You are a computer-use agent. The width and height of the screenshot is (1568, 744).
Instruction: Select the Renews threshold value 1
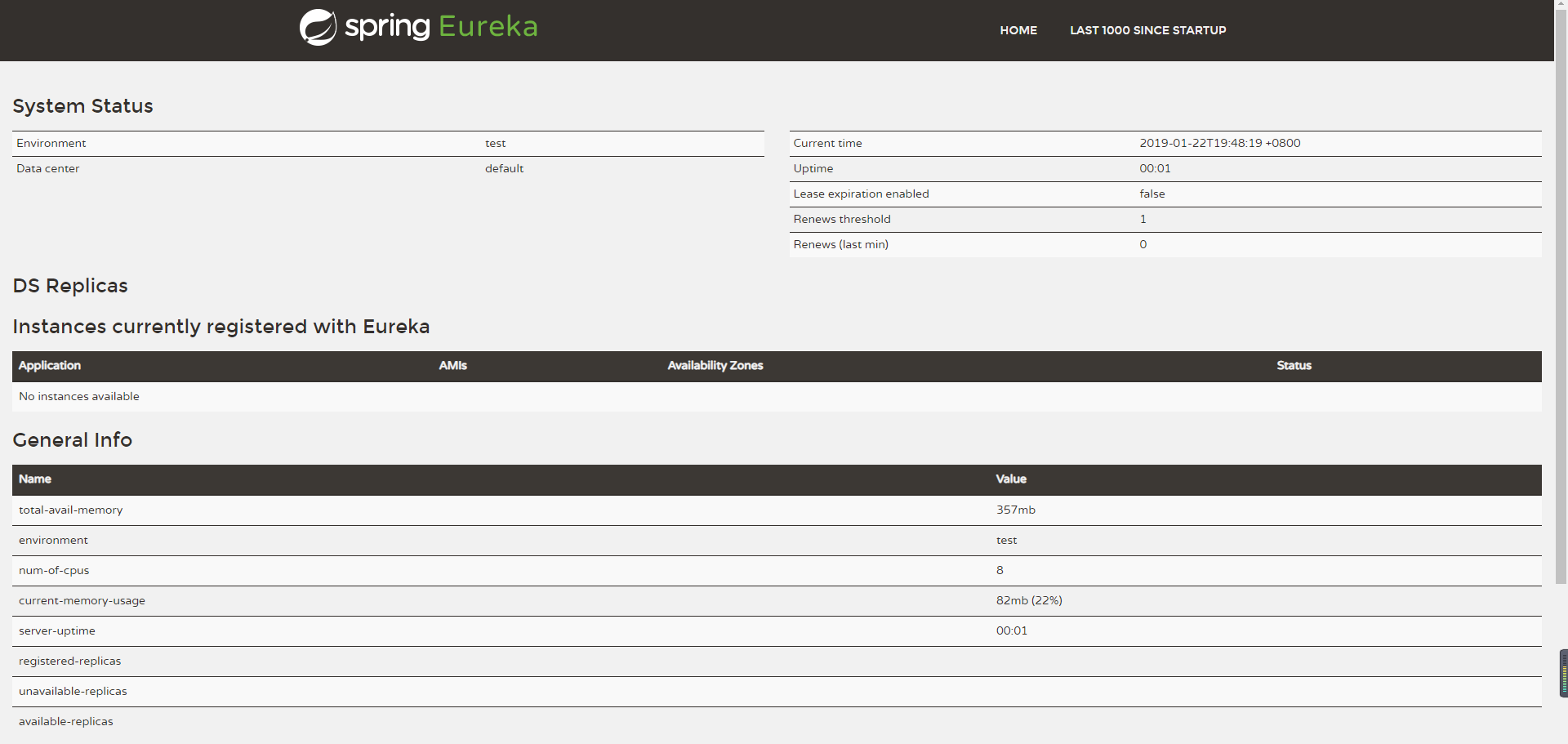[x=1143, y=219]
